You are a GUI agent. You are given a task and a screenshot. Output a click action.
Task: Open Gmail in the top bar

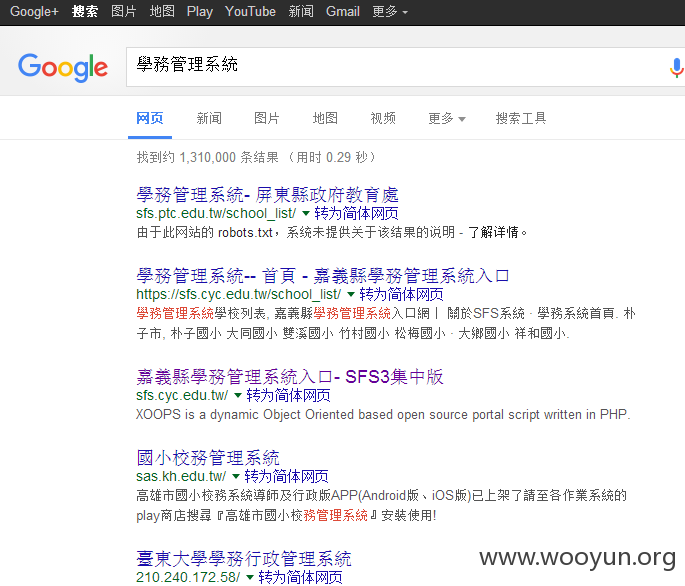(x=343, y=11)
